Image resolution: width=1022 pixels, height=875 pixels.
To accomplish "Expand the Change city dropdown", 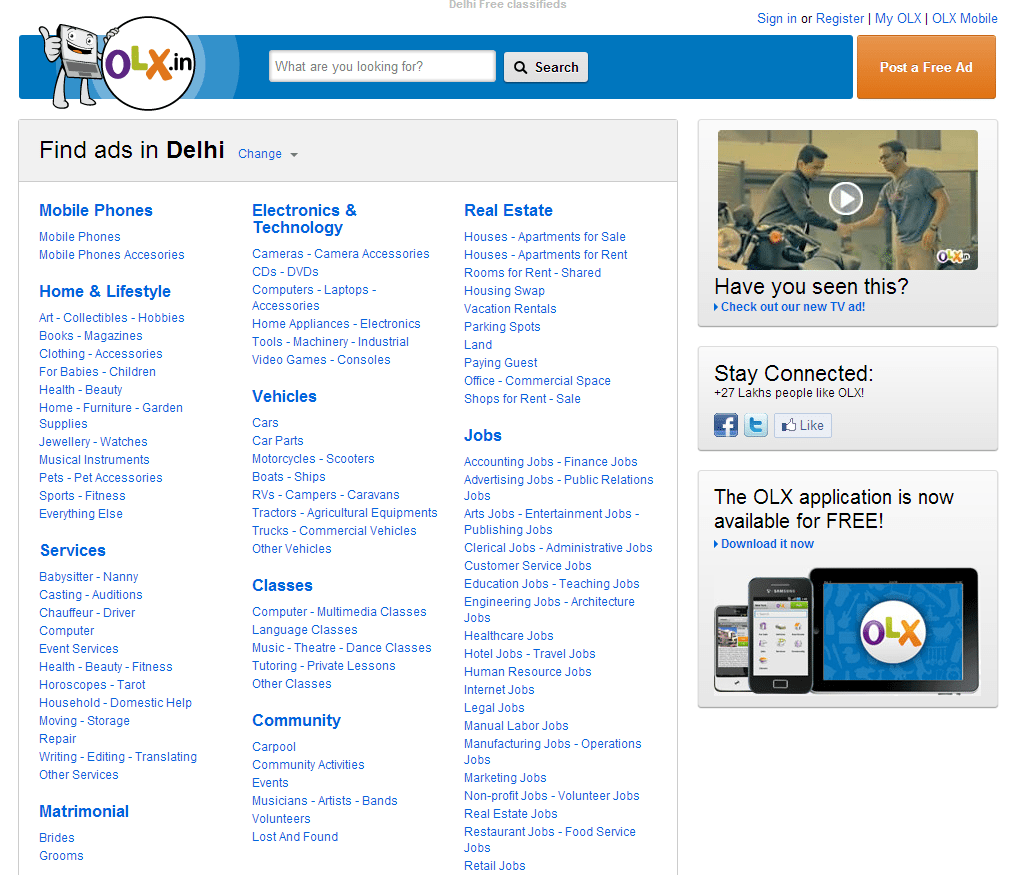I will tap(268, 154).
